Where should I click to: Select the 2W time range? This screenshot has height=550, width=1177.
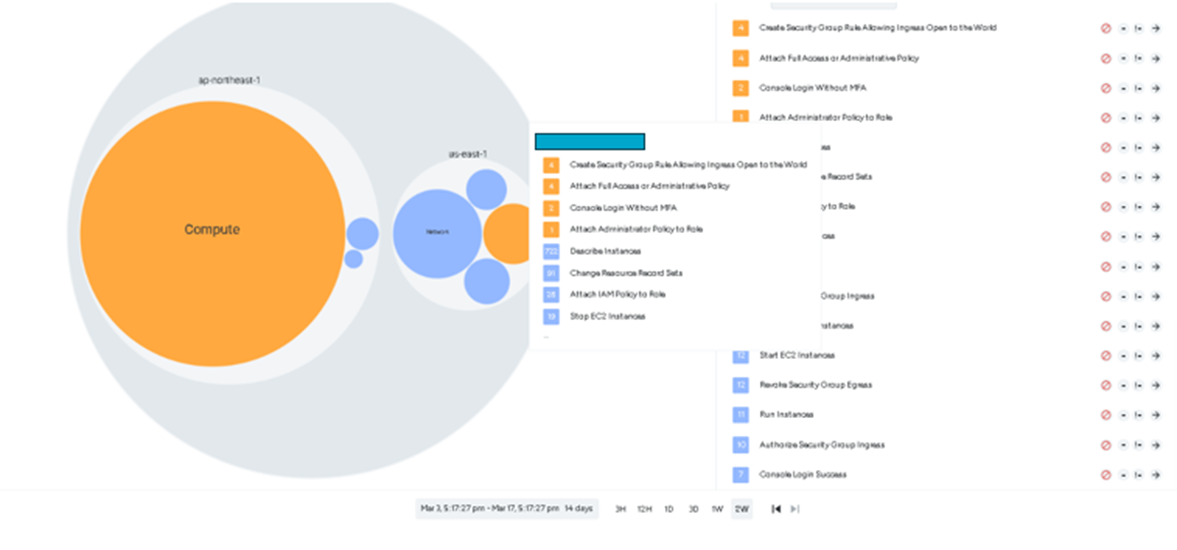coord(741,509)
